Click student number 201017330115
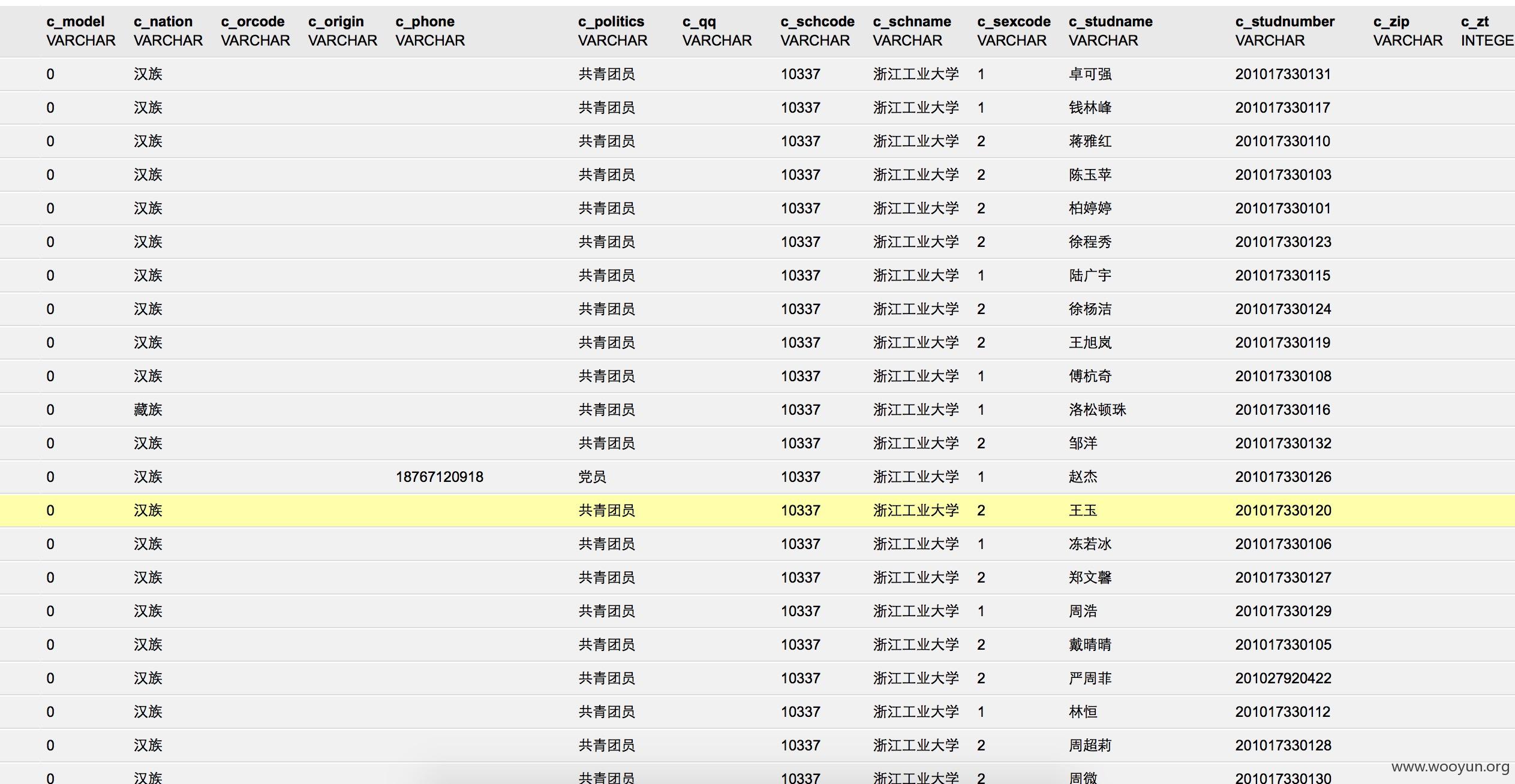The width and height of the screenshot is (1515, 784). [1283, 276]
